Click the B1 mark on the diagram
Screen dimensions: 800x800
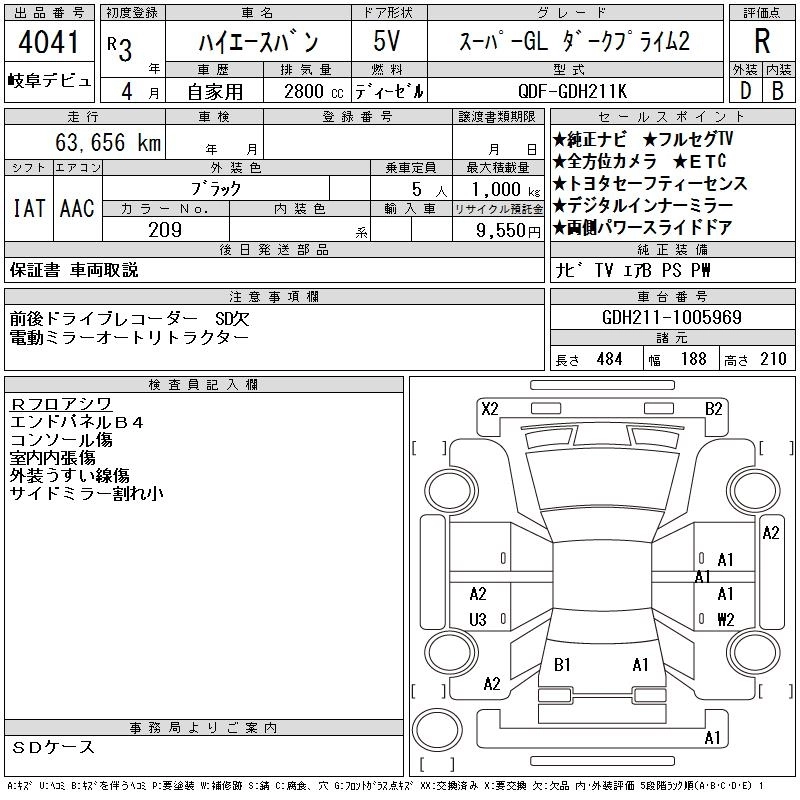click(562, 665)
